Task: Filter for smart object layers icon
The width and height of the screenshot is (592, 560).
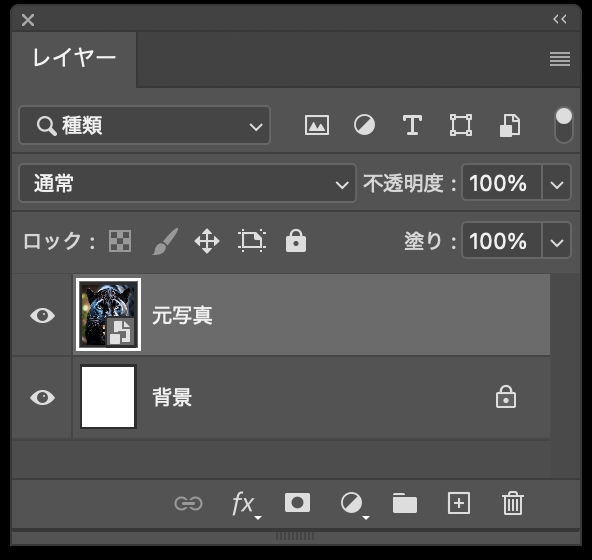Action: pyautogui.click(x=510, y=125)
